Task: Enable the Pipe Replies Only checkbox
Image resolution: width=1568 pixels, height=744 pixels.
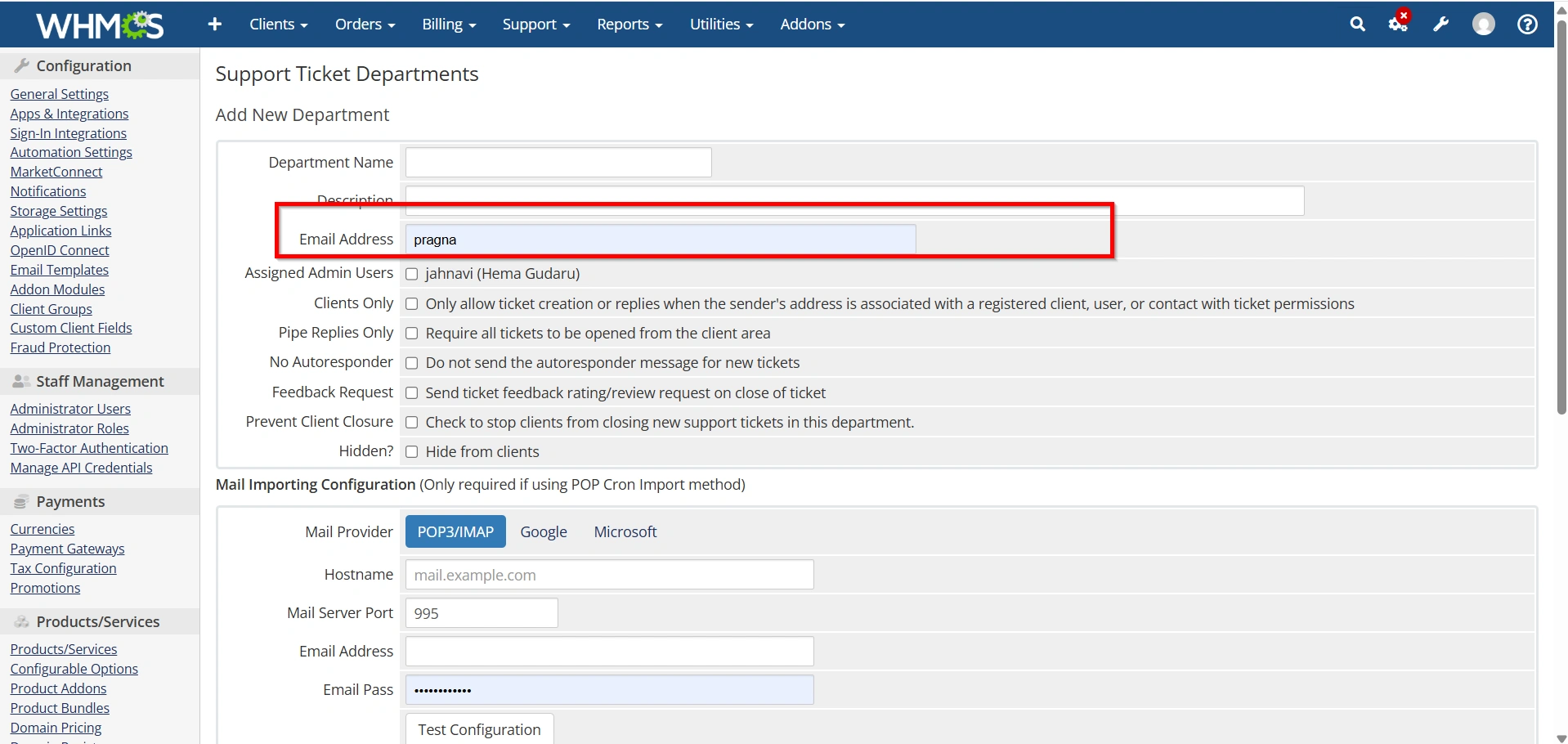Action: 412,334
